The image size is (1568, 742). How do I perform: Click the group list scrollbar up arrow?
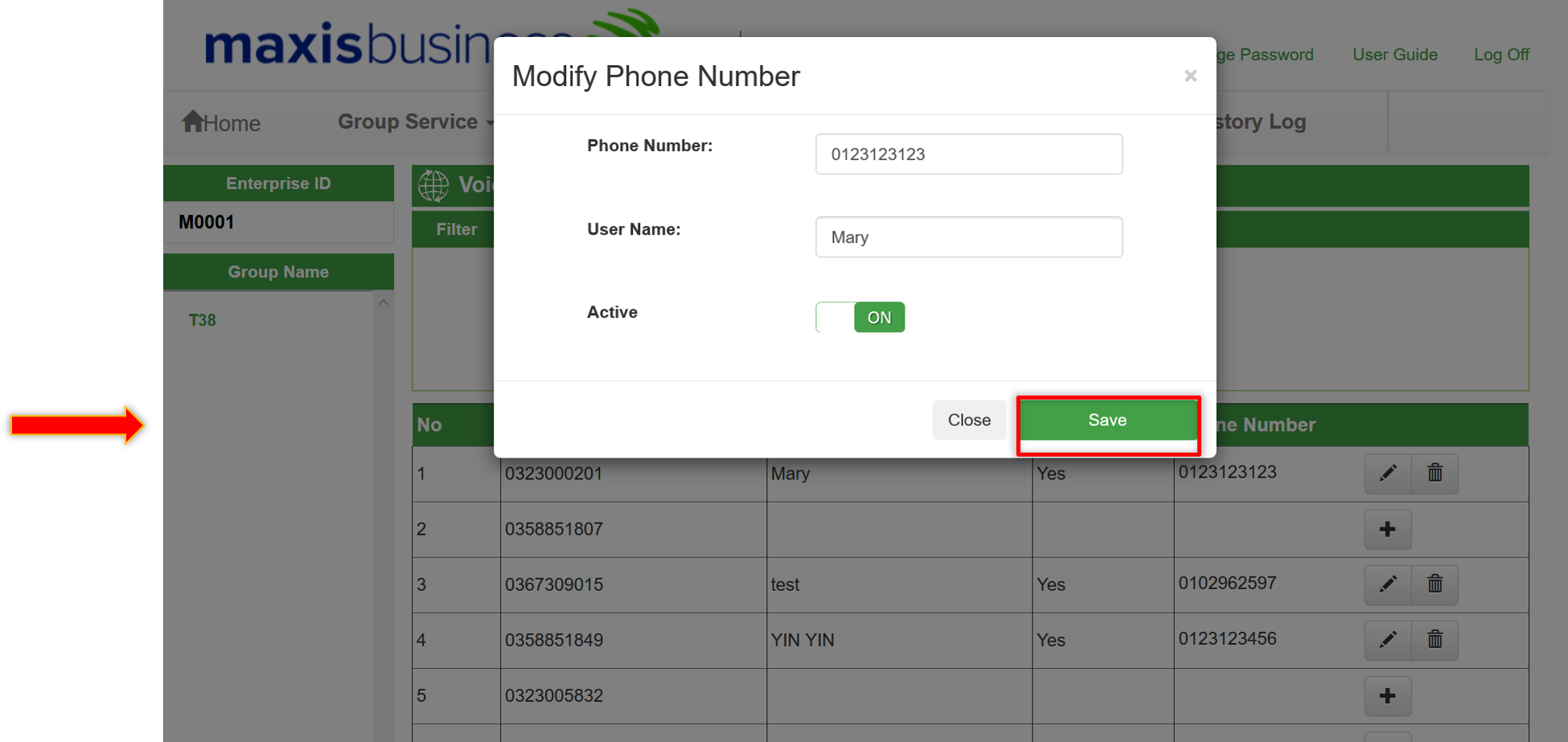(x=383, y=302)
